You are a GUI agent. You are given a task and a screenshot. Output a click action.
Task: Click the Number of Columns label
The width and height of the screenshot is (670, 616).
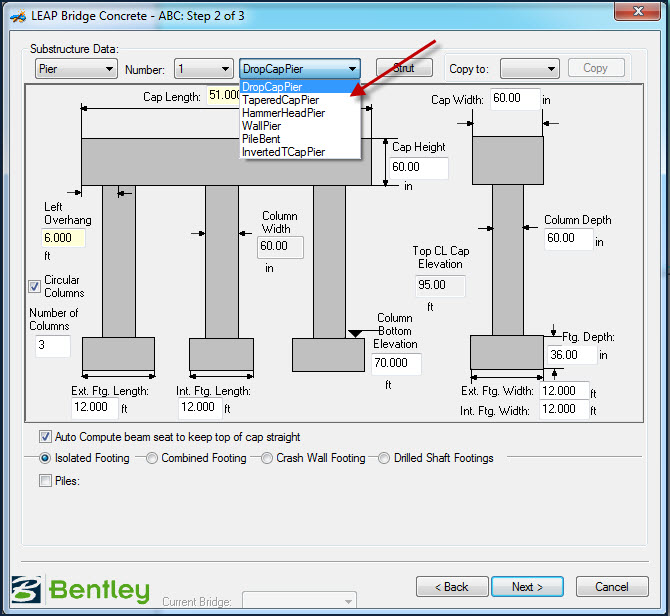54,320
